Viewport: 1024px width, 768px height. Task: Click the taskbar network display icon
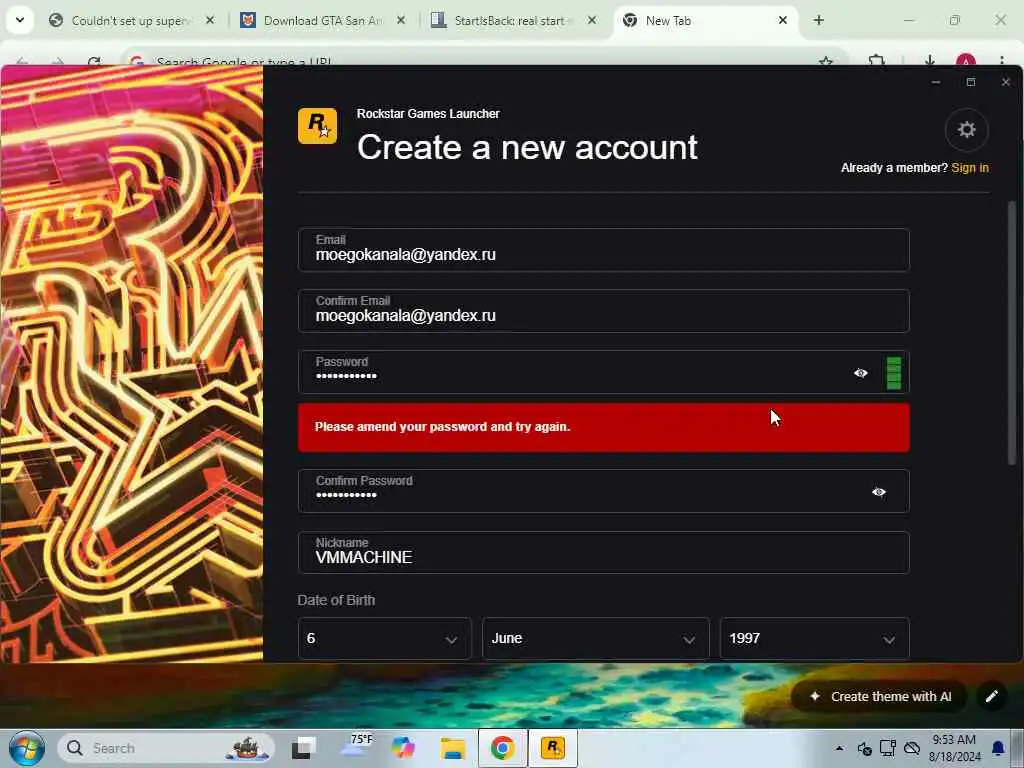click(x=888, y=748)
